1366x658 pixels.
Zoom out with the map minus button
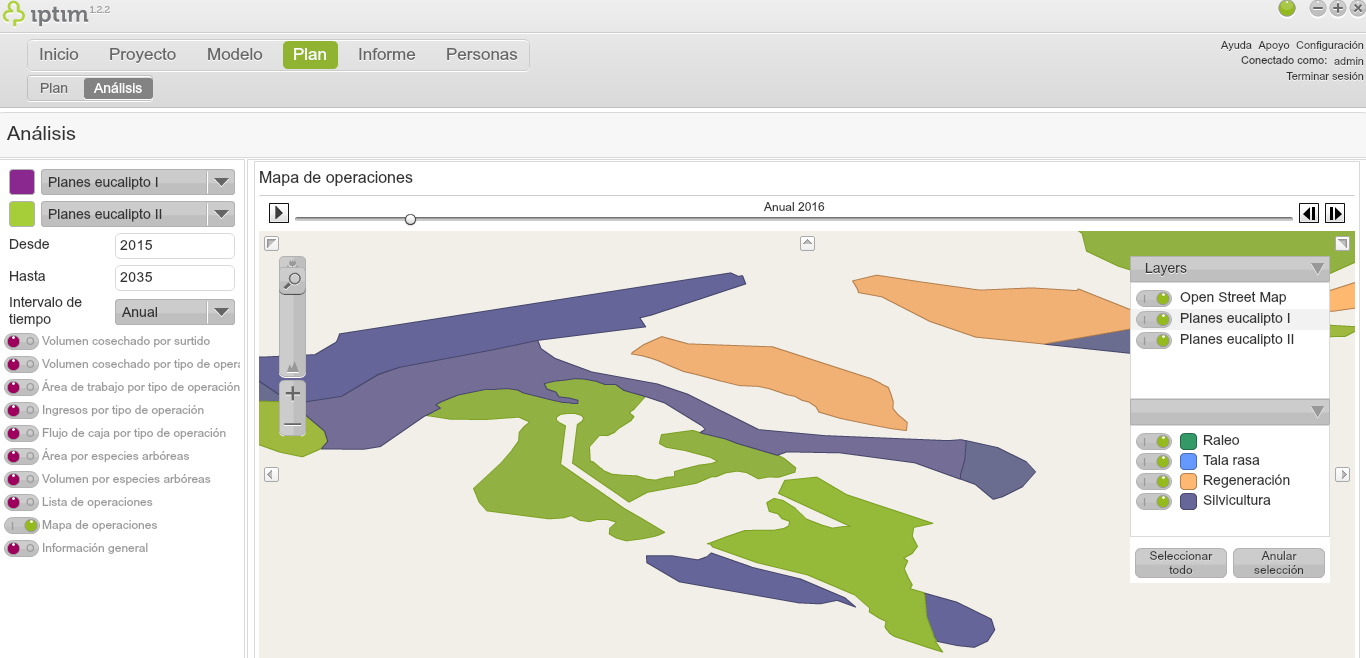[293, 425]
